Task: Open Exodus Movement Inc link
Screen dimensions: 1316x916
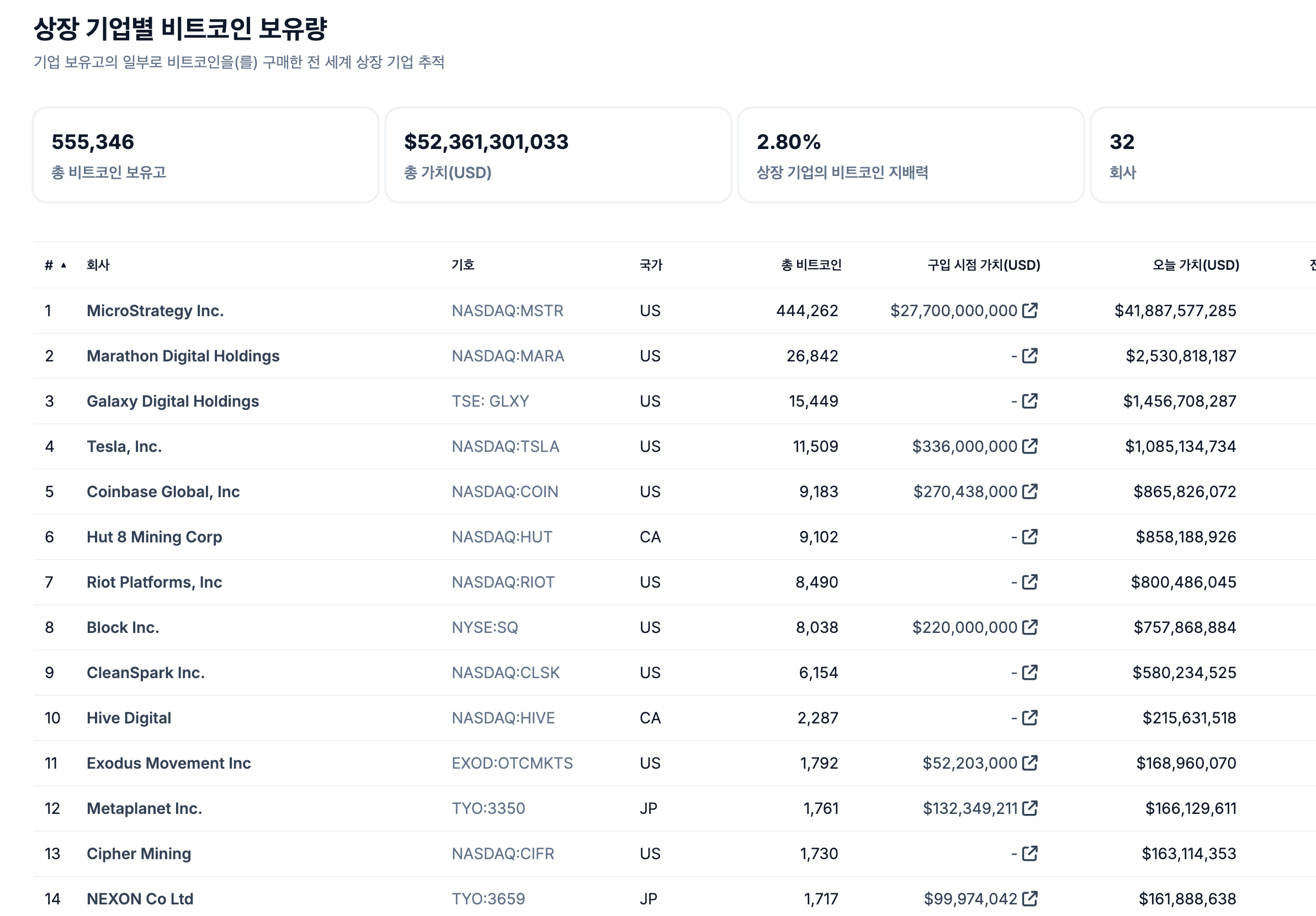Action: pyautogui.click(x=168, y=763)
